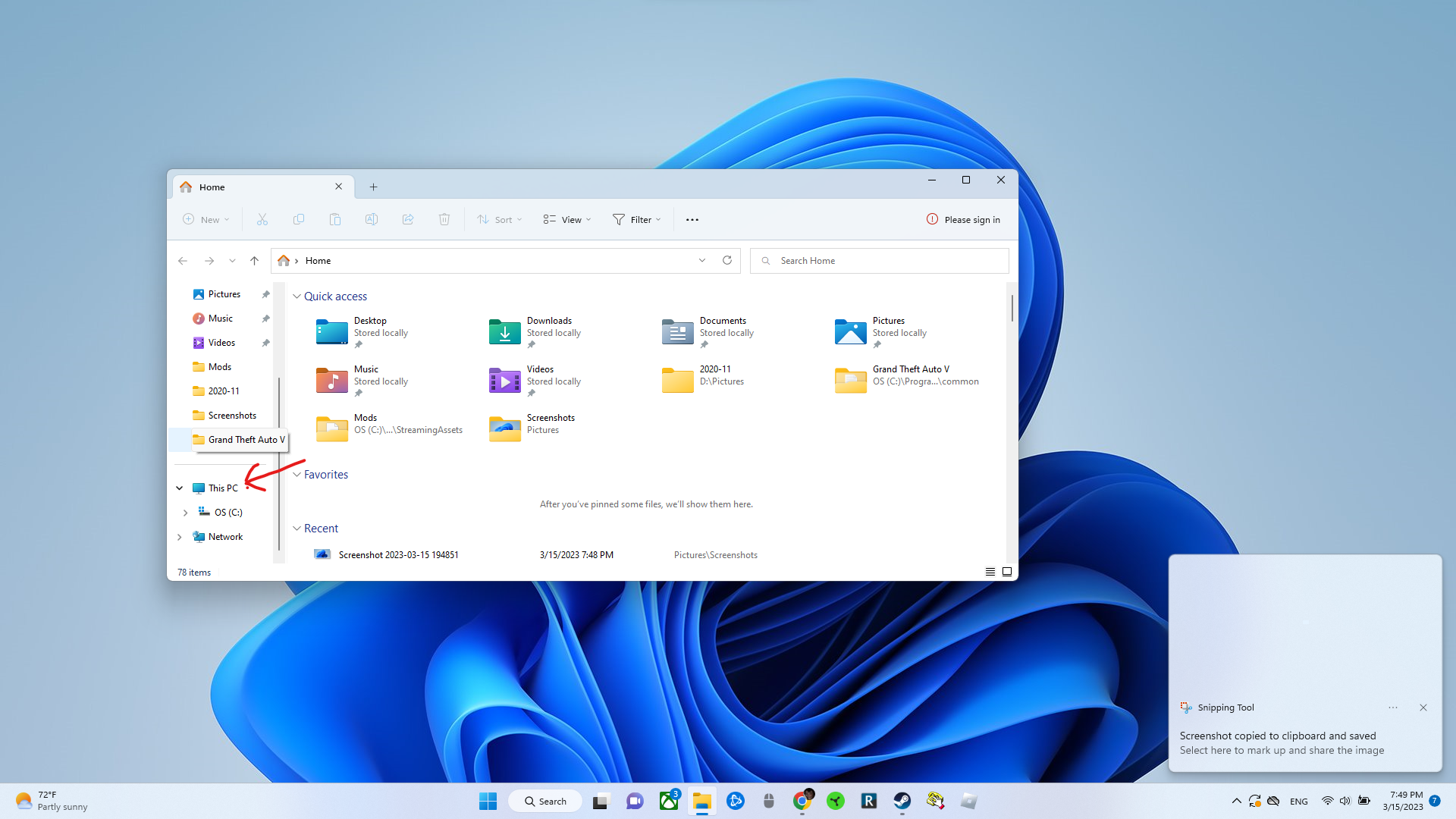Go up one folder level arrow

click(255, 260)
